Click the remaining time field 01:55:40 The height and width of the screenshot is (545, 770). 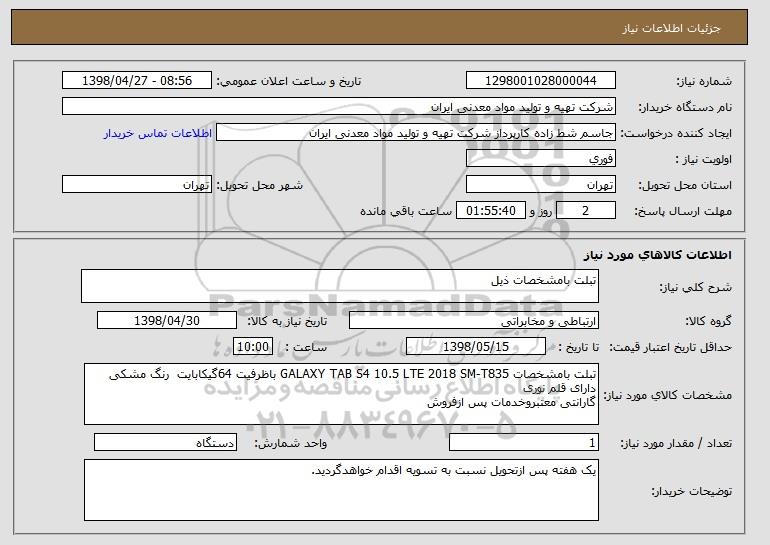pos(491,211)
